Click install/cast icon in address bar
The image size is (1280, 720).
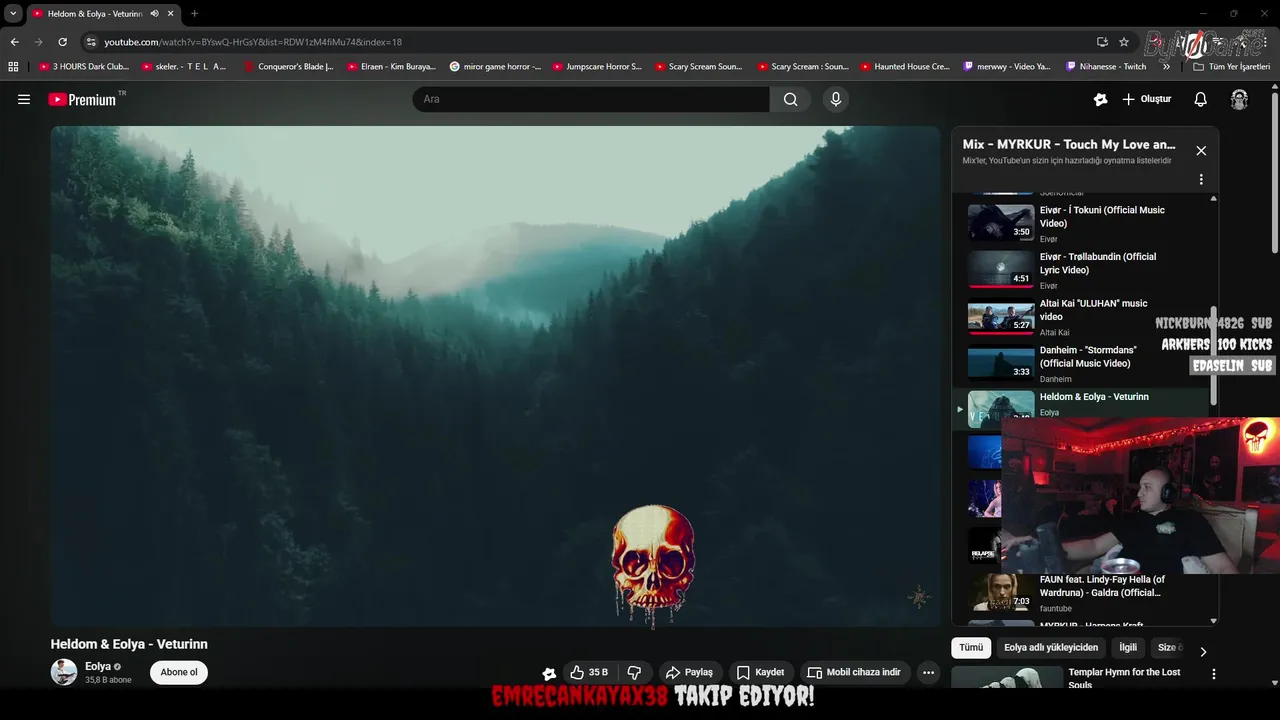coord(1102,42)
